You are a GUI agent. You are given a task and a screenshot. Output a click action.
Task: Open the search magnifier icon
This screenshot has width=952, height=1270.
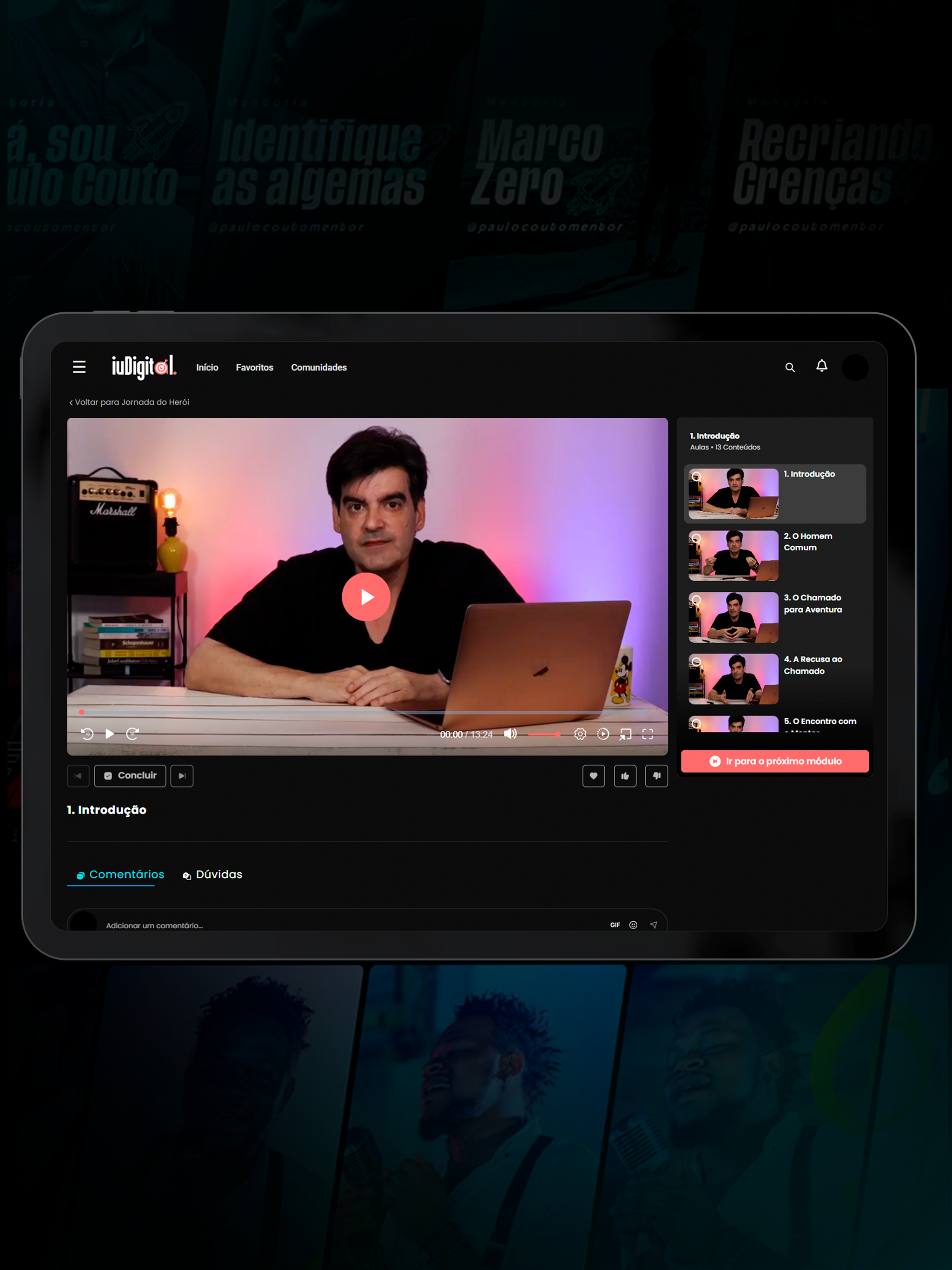(x=790, y=367)
